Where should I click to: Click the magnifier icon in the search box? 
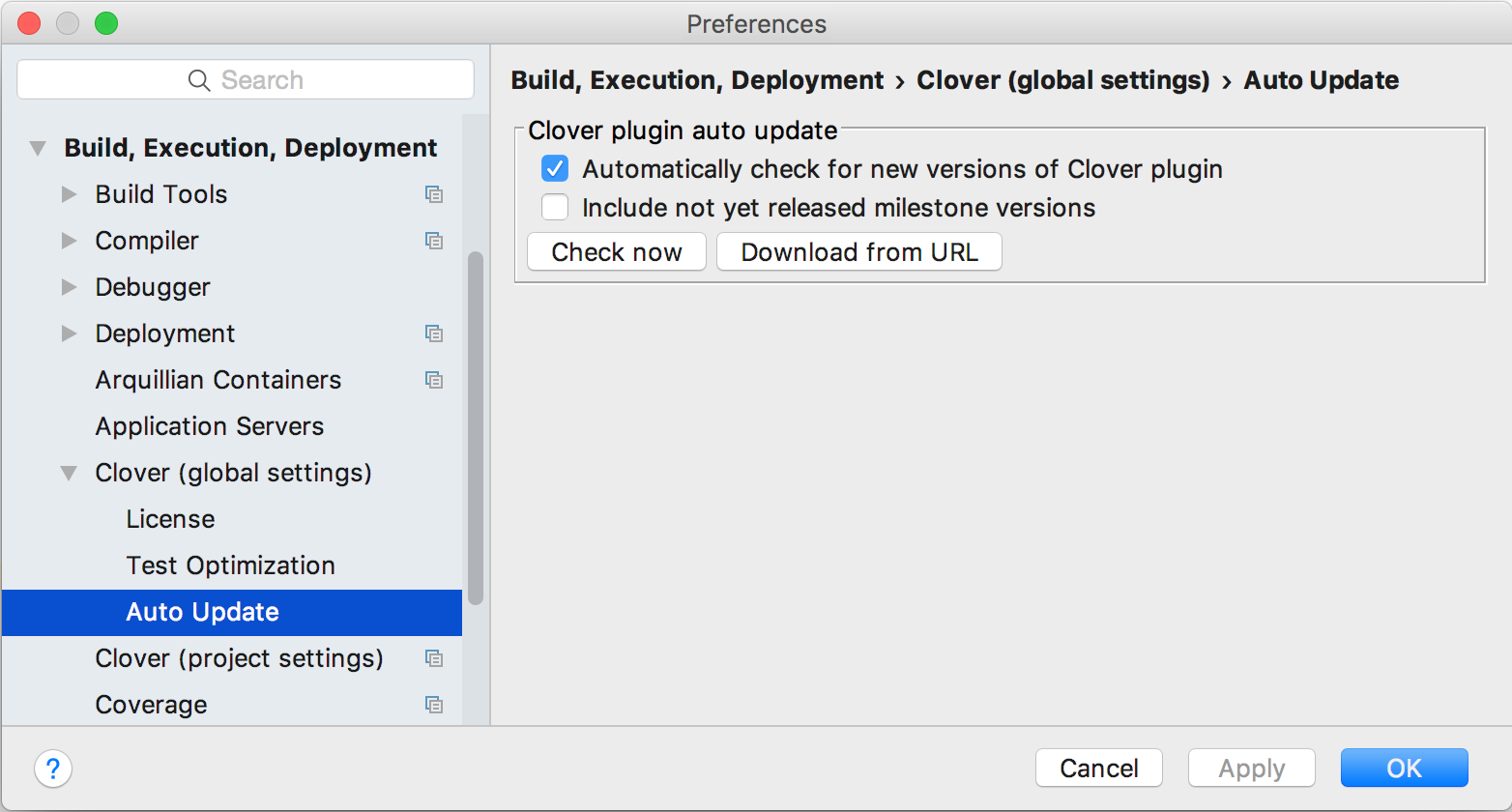(x=199, y=80)
